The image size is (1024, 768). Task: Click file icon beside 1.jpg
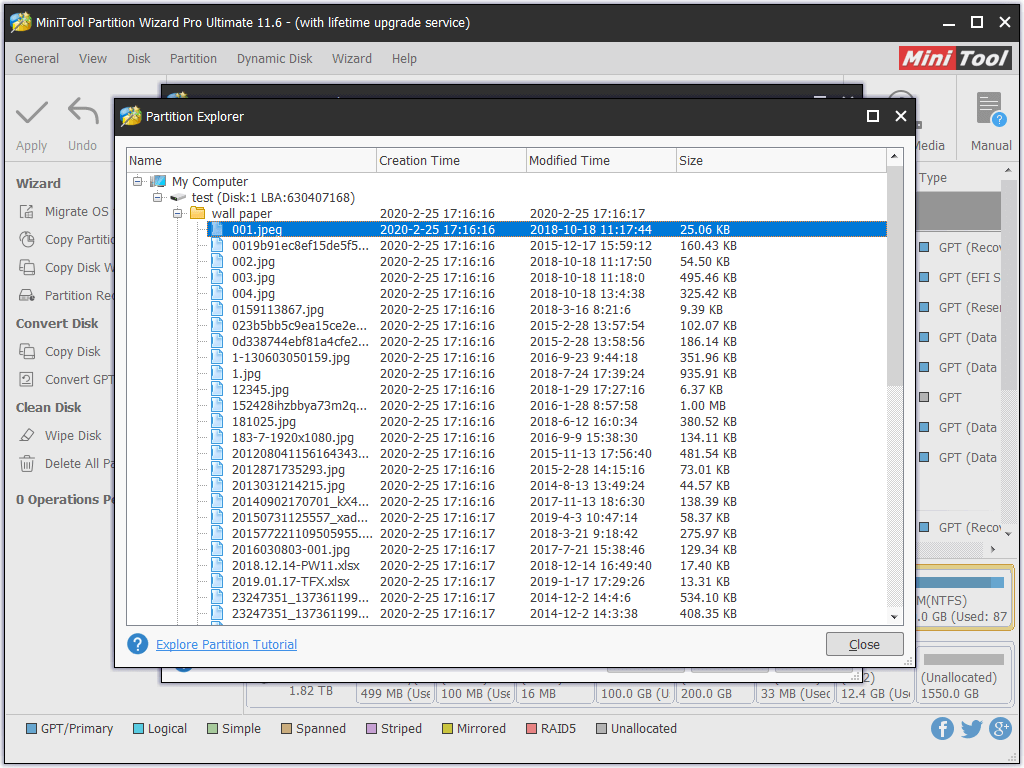[217, 374]
